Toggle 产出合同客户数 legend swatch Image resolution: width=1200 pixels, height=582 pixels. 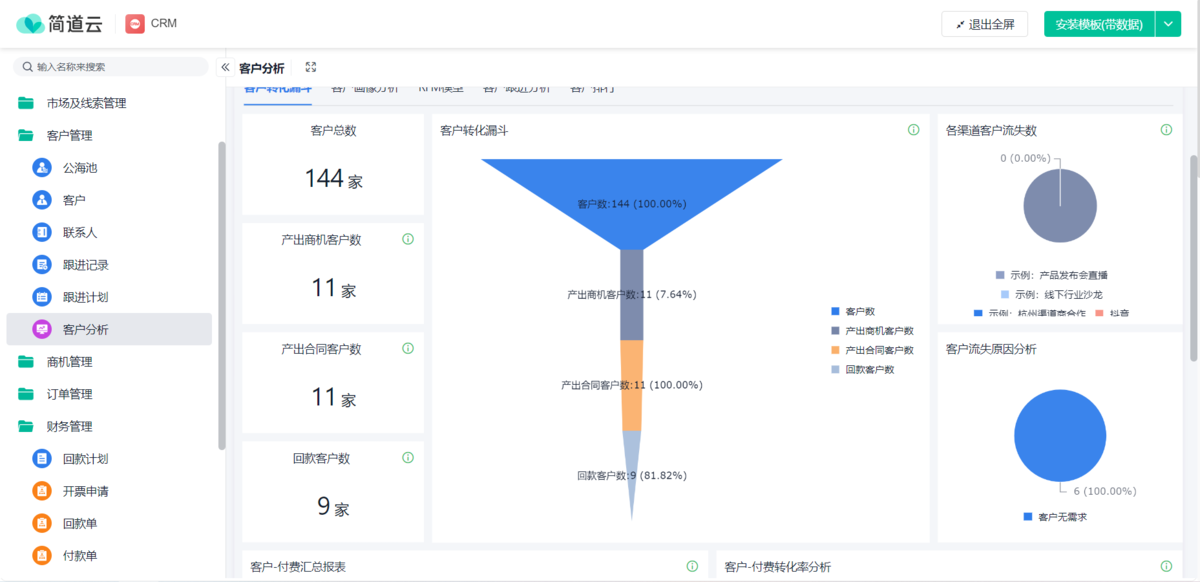point(835,350)
